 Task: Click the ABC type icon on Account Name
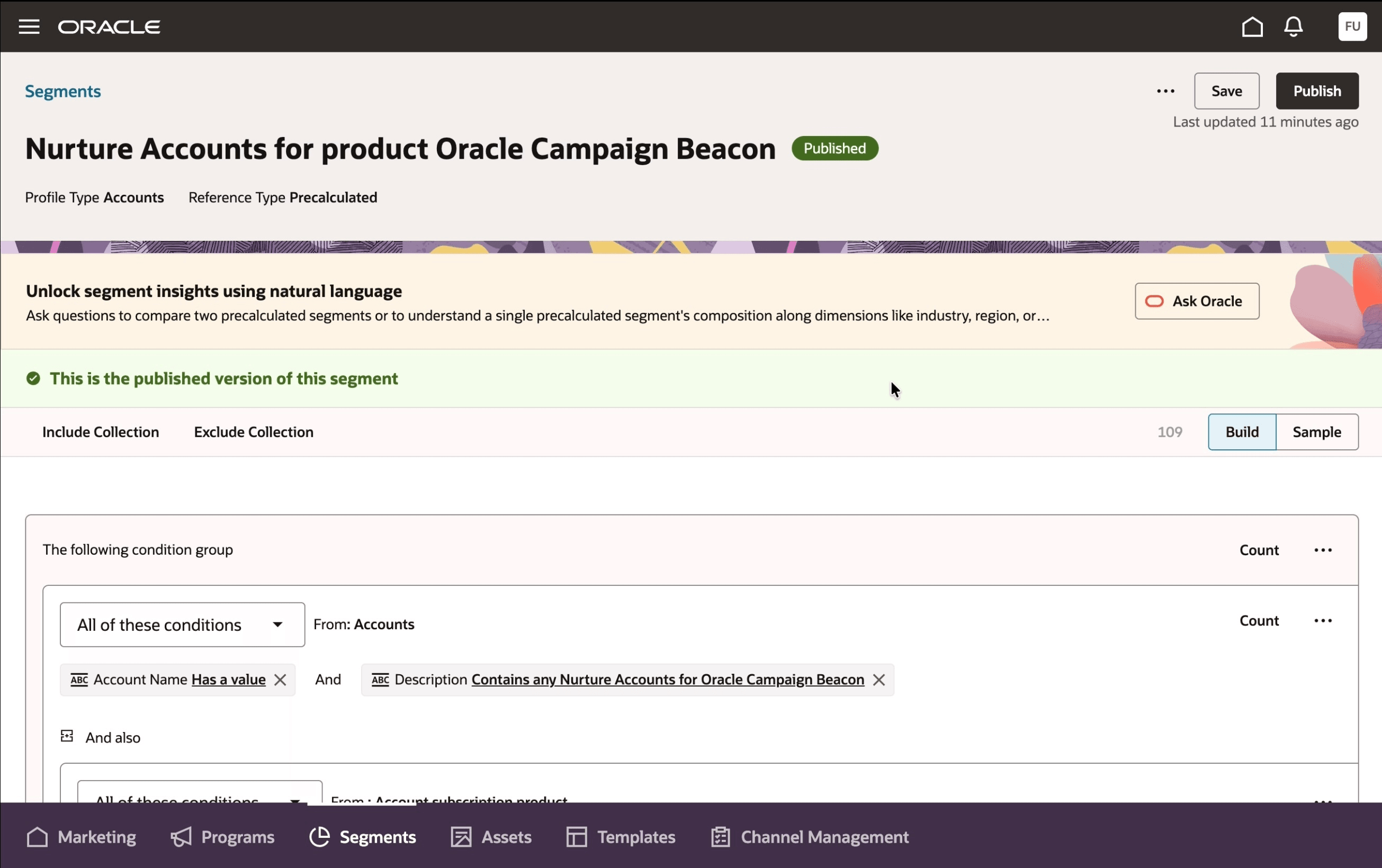79,680
